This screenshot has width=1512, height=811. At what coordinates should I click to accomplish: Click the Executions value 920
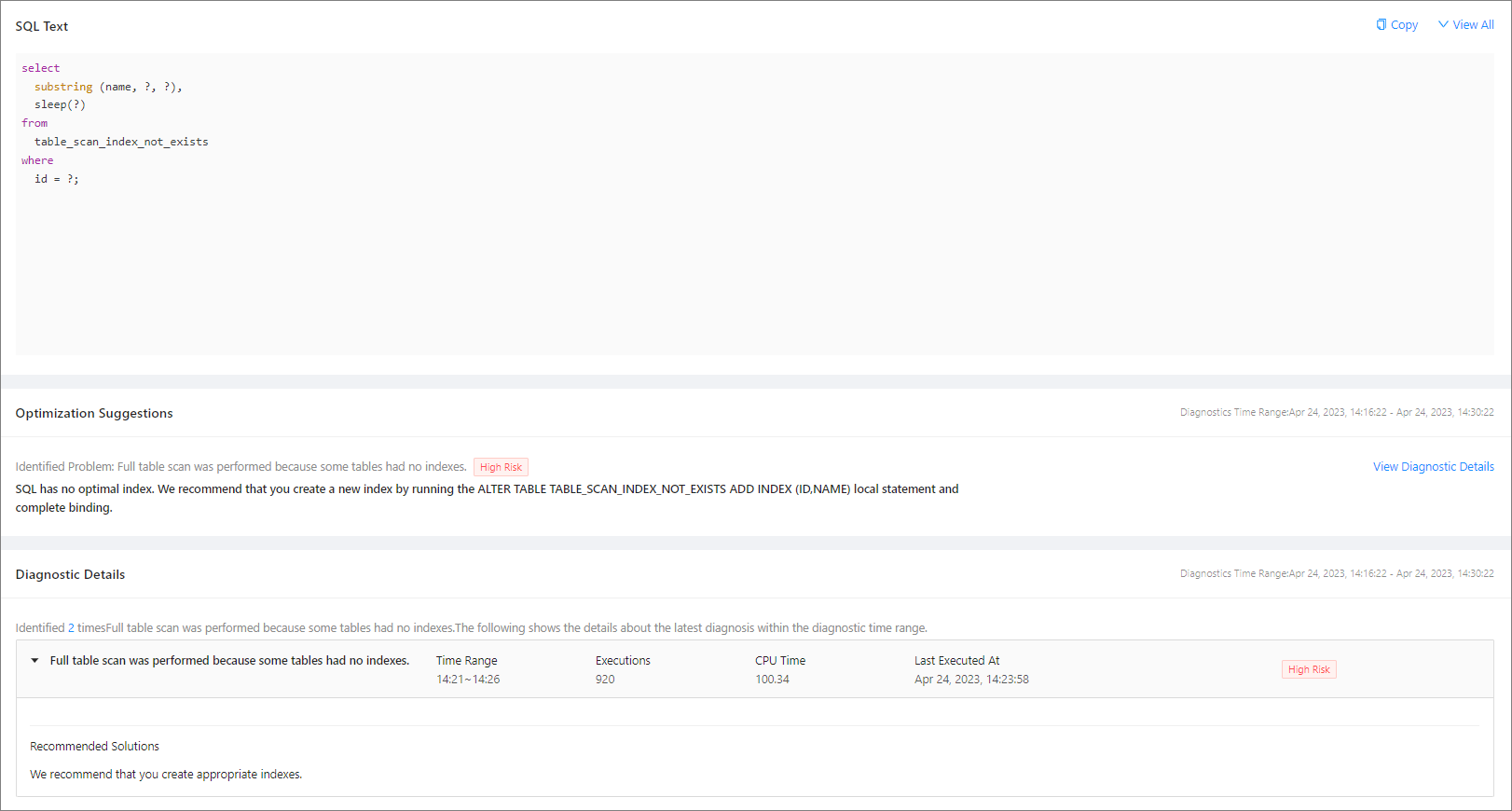(x=605, y=680)
